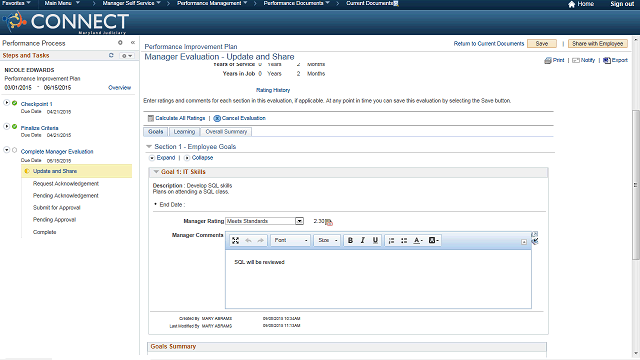Click the Calculate All Ratings calculator icon
Image resolution: width=640 pixels, height=360 pixels.
pos(151,118)
